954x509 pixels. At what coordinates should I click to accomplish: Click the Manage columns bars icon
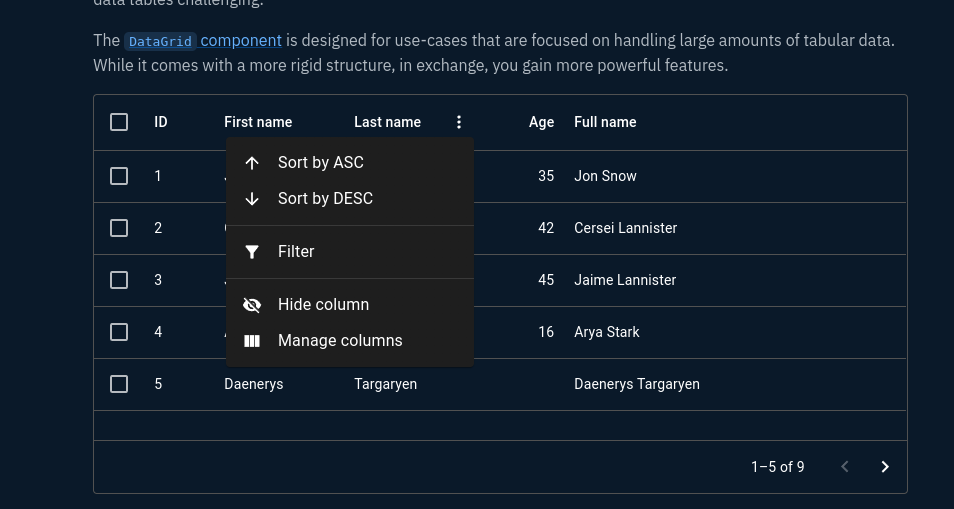coord(252,341)
